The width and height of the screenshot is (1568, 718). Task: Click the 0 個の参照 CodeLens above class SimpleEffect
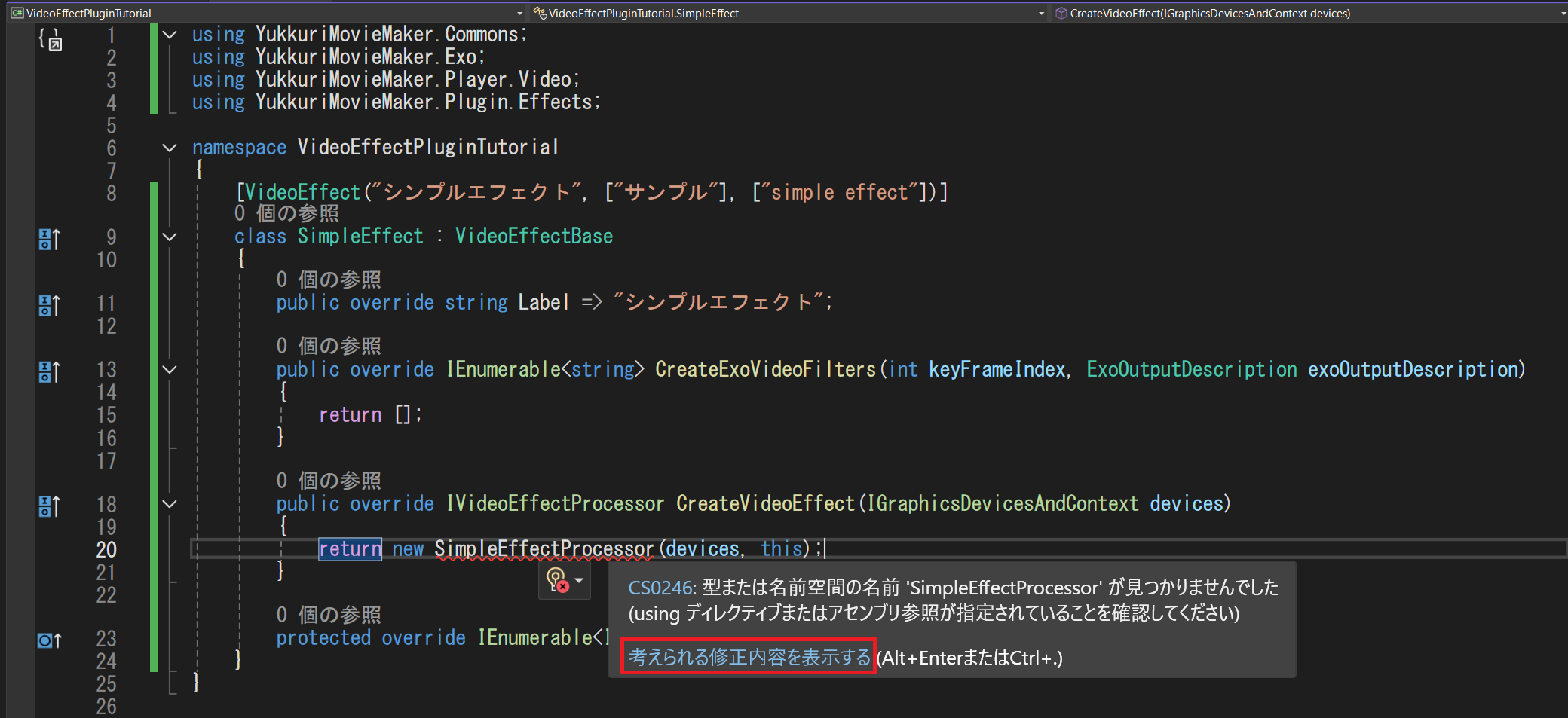286,214
